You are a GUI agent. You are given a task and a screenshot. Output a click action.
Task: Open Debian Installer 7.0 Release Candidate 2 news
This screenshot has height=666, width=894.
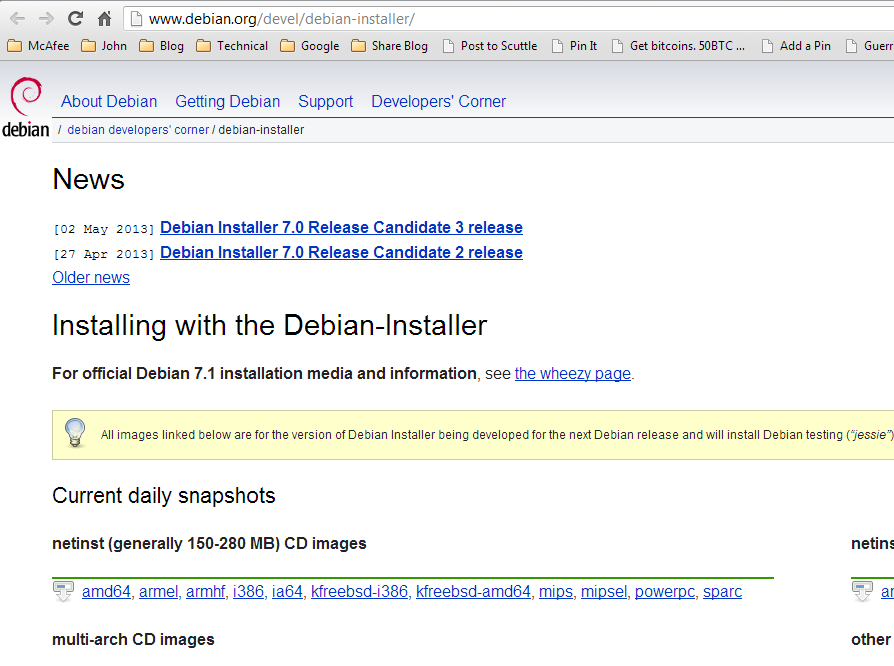click(x=342, y=253)
